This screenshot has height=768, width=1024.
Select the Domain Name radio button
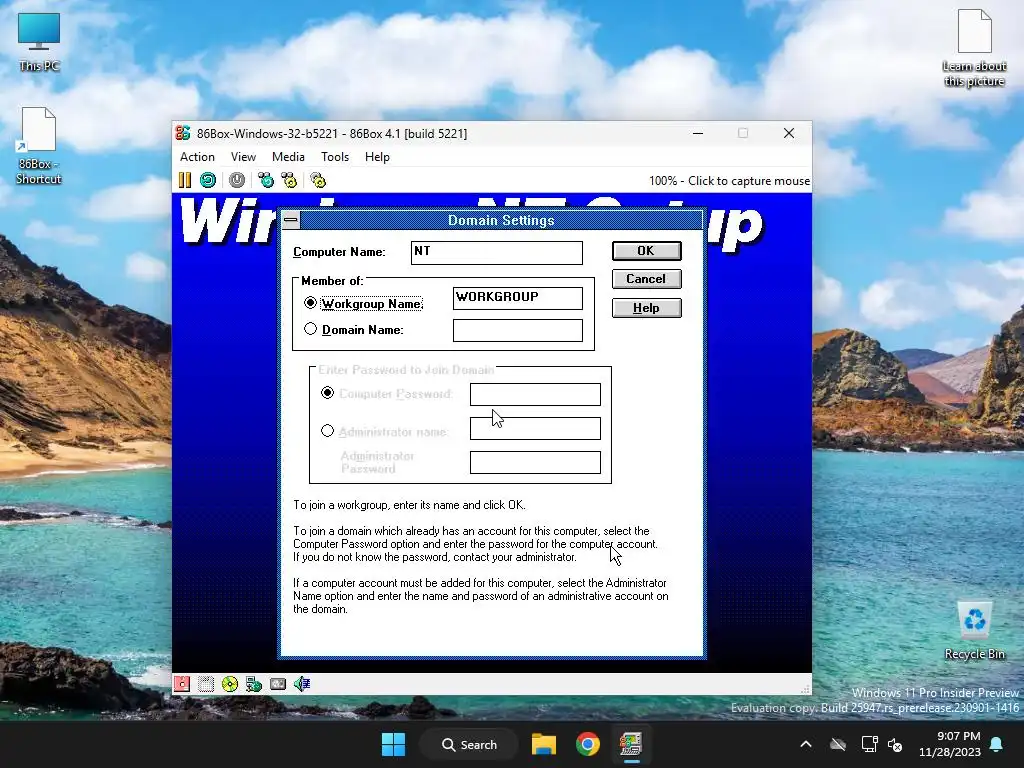[x=310, y=329]
